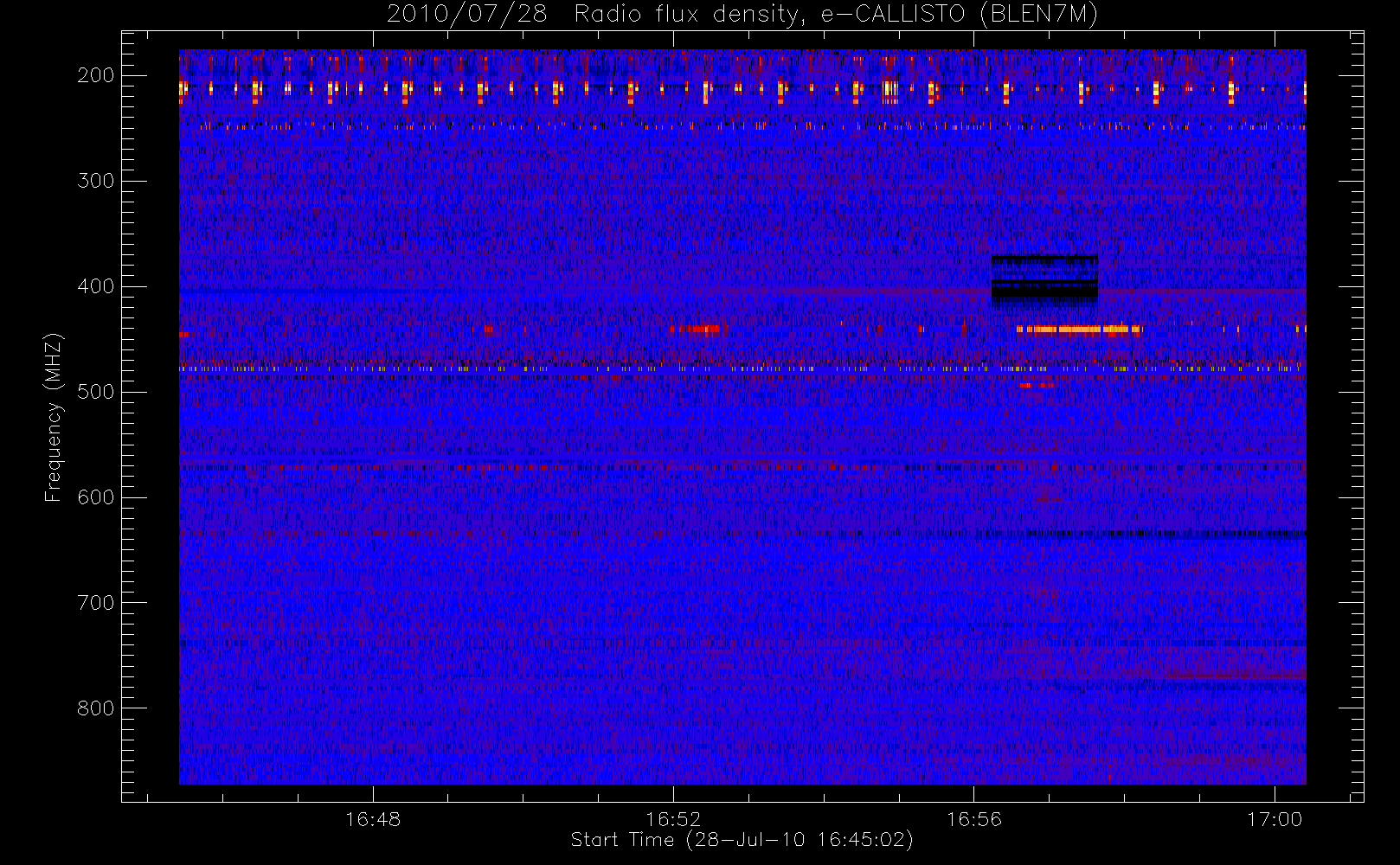Click the 16:52 time tick label

(673, 819)
